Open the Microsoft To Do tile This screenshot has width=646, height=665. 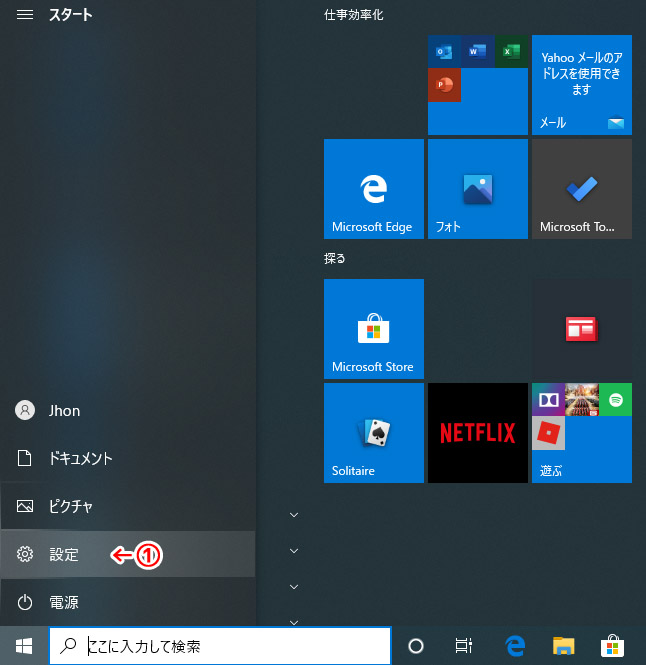tap(582, 189)
